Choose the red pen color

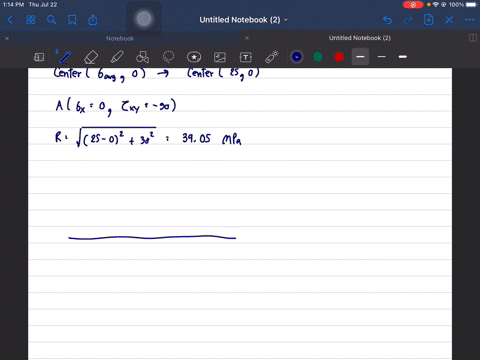click(x=339, y=57)
